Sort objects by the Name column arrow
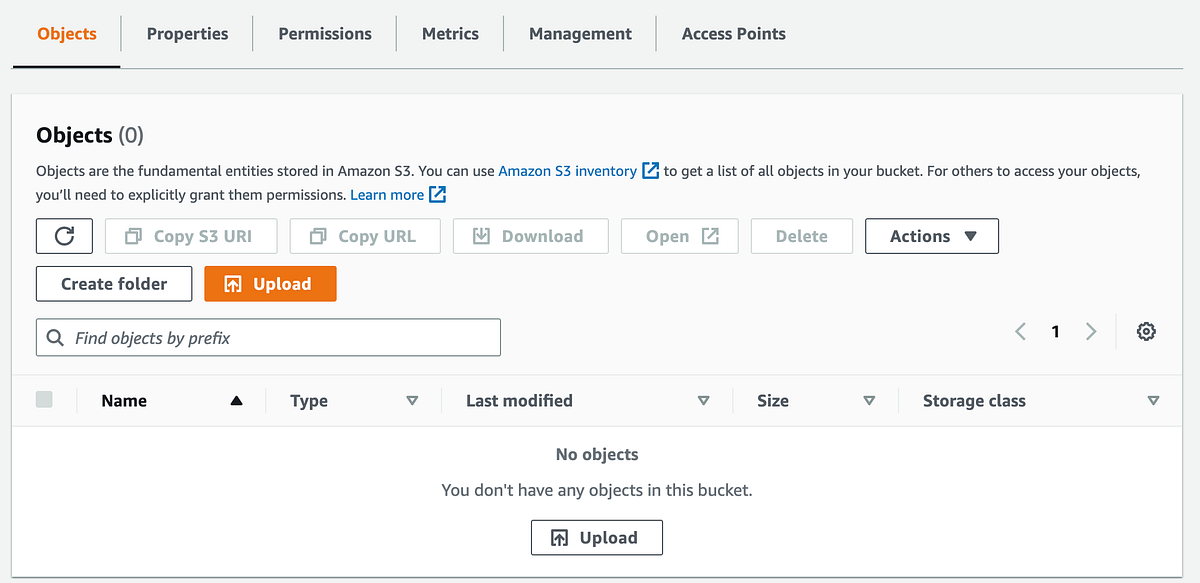The height and width of the screenshot is (583, 1200). pyautogui.click(x=236, y=401)
